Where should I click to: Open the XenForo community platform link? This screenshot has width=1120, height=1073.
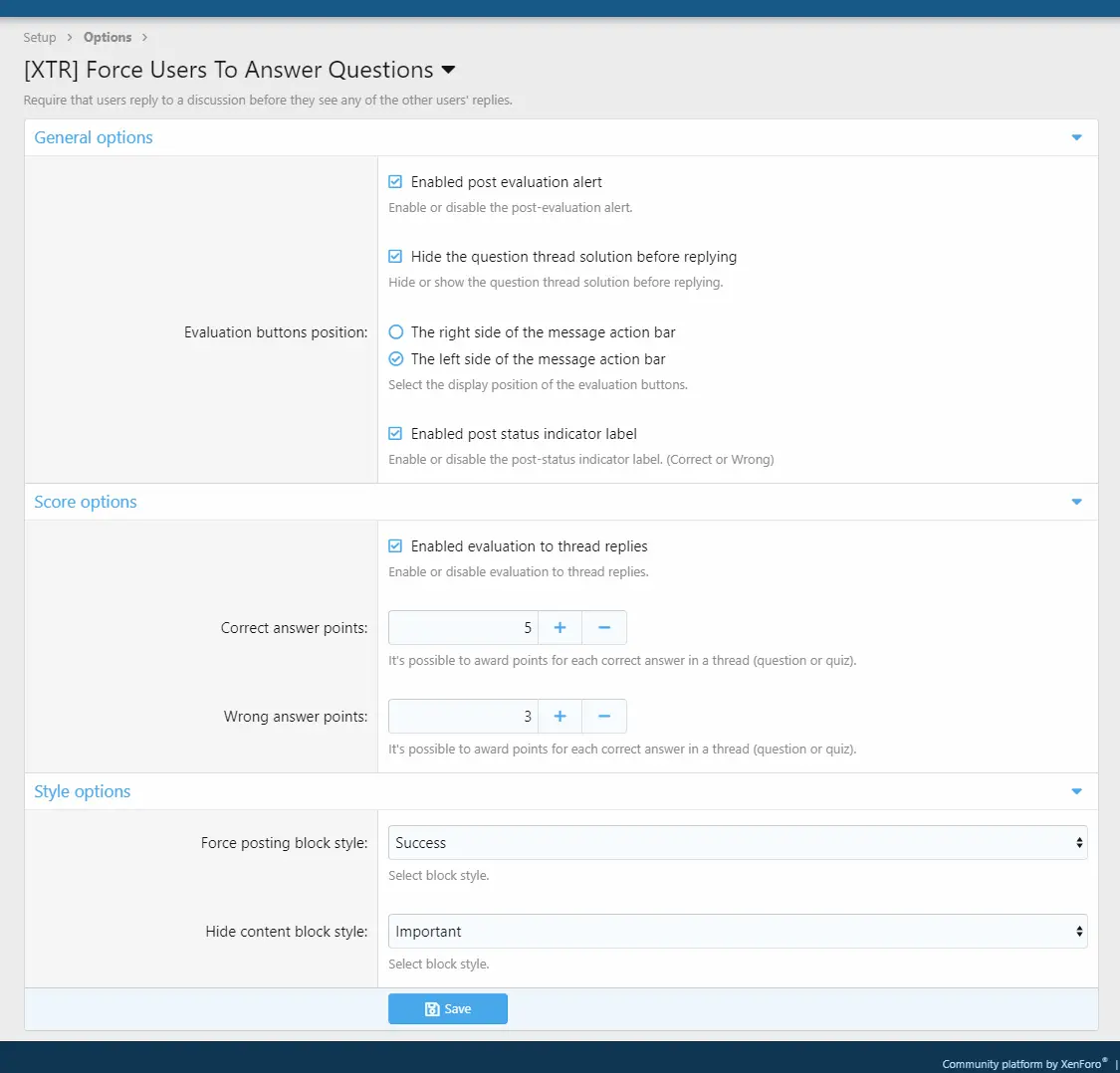(x=1024, y=1064)
